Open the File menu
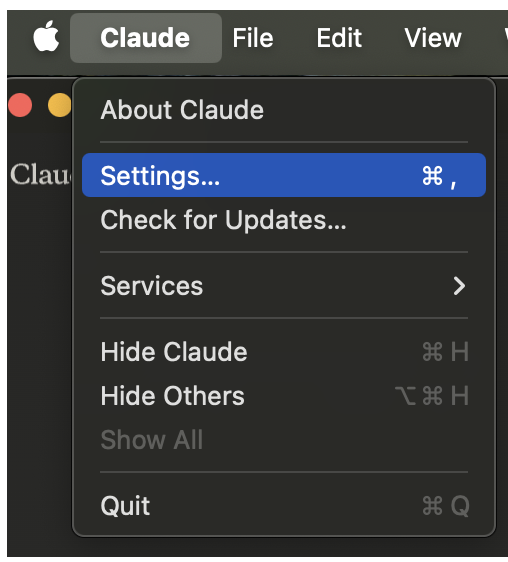Image resolution: width=508 pixels, height=562 pixels. (x=253, y=38)
